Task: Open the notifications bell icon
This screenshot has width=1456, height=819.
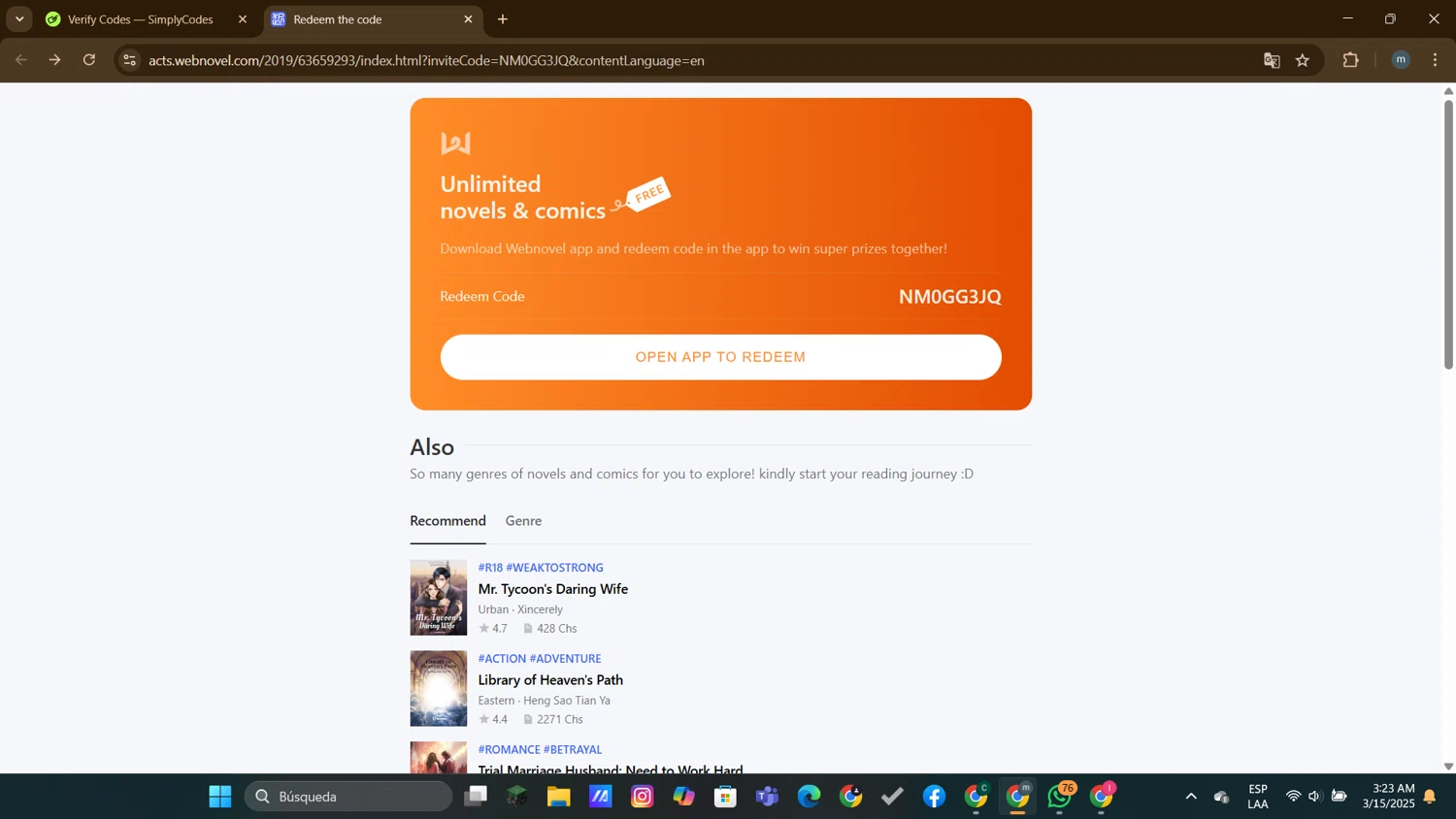Action: click(1430, 797)
